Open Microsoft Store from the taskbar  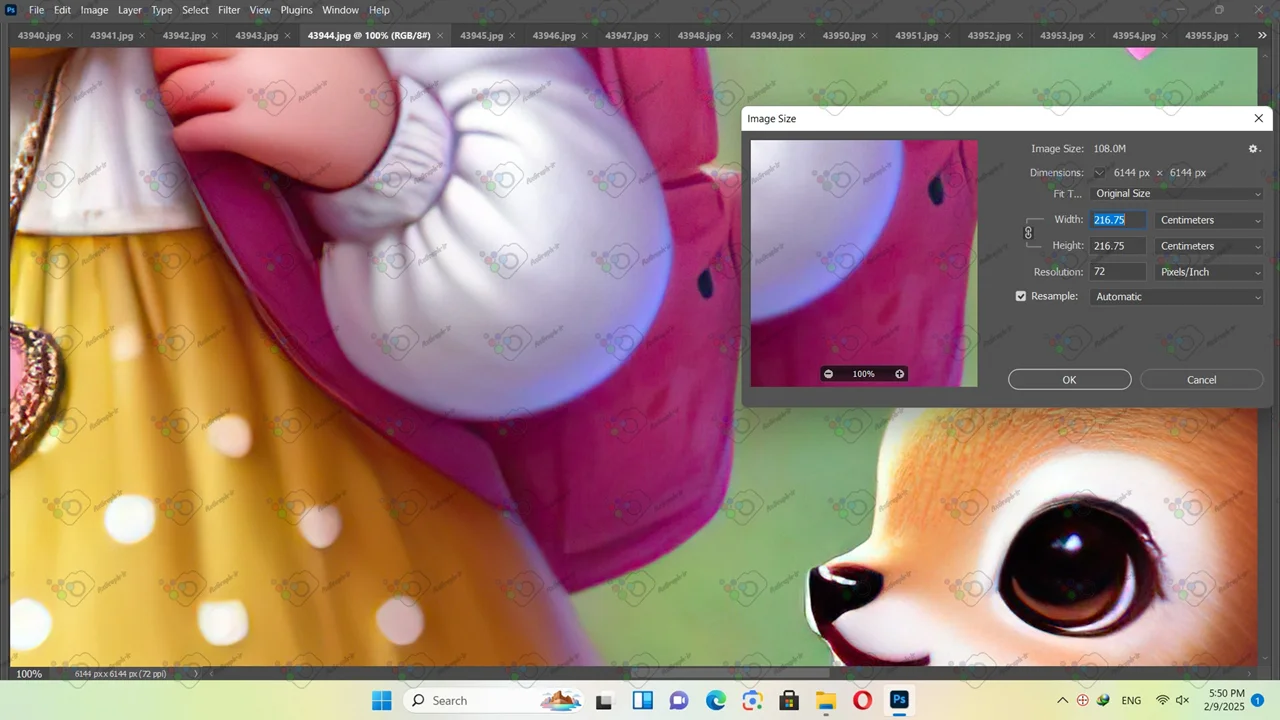(x=789, y=700)
